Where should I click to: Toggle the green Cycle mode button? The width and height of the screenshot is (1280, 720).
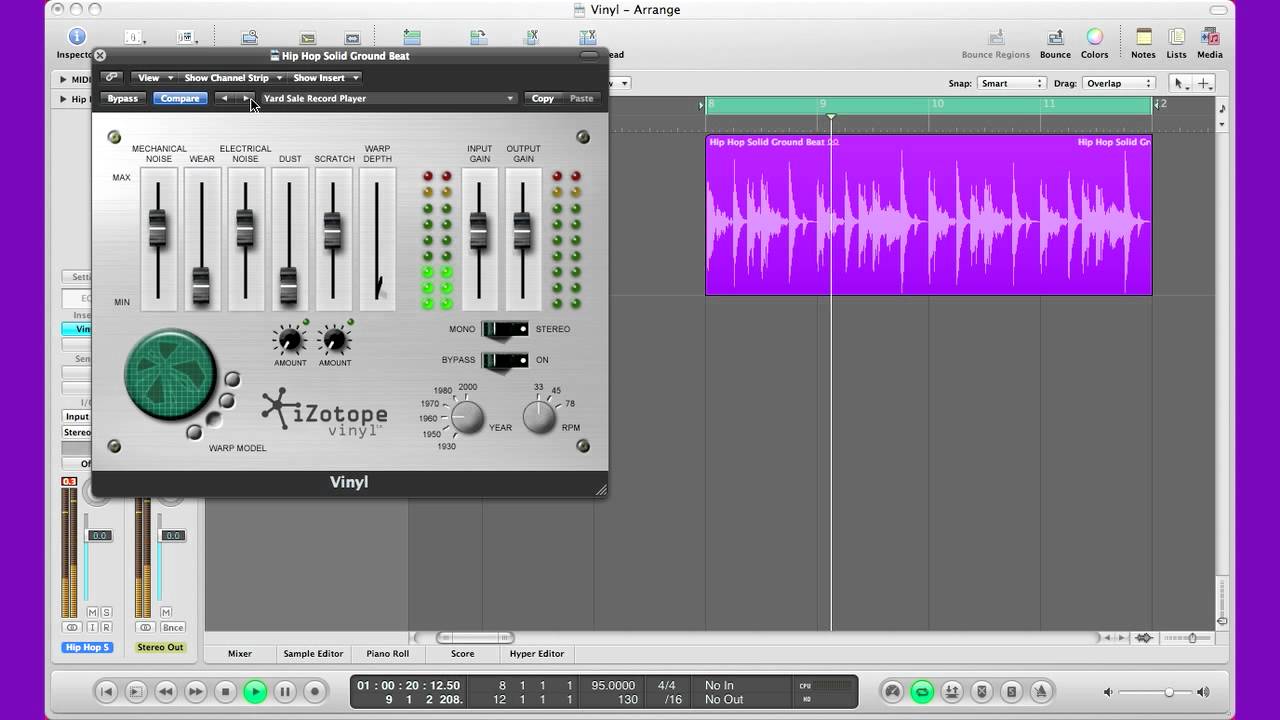click(923, 691)
